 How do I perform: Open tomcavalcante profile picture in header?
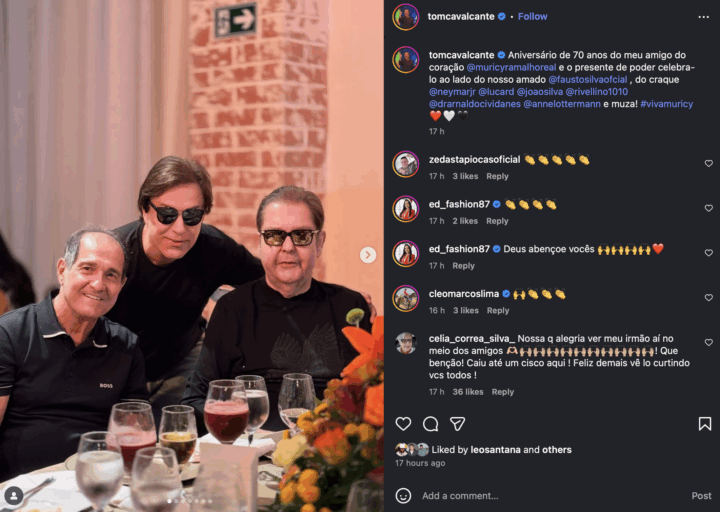click(x=405, y=17)
